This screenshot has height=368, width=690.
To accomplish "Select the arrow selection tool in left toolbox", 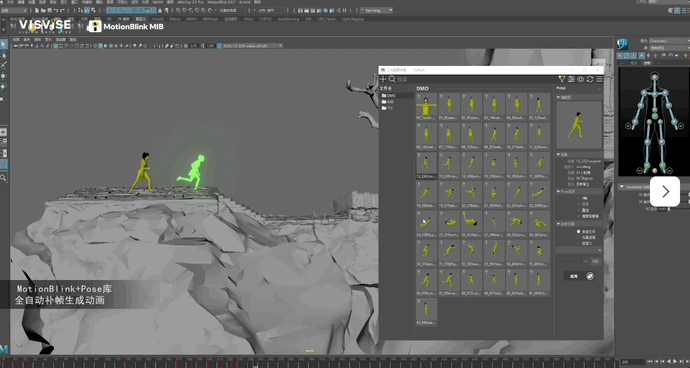I will click(4, 44).
